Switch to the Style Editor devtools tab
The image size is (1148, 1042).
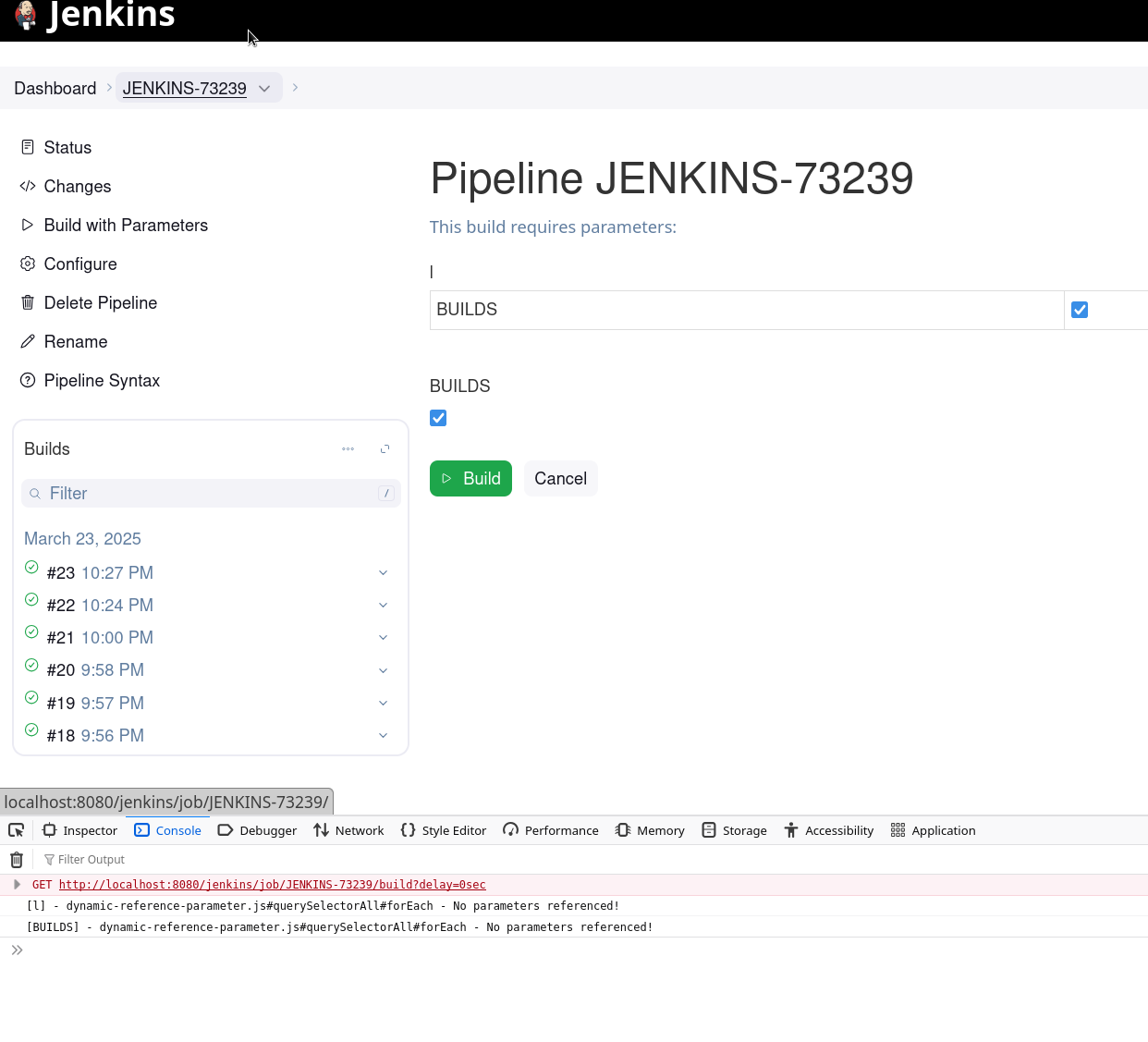pyautogui.click(x=443, y=830)
